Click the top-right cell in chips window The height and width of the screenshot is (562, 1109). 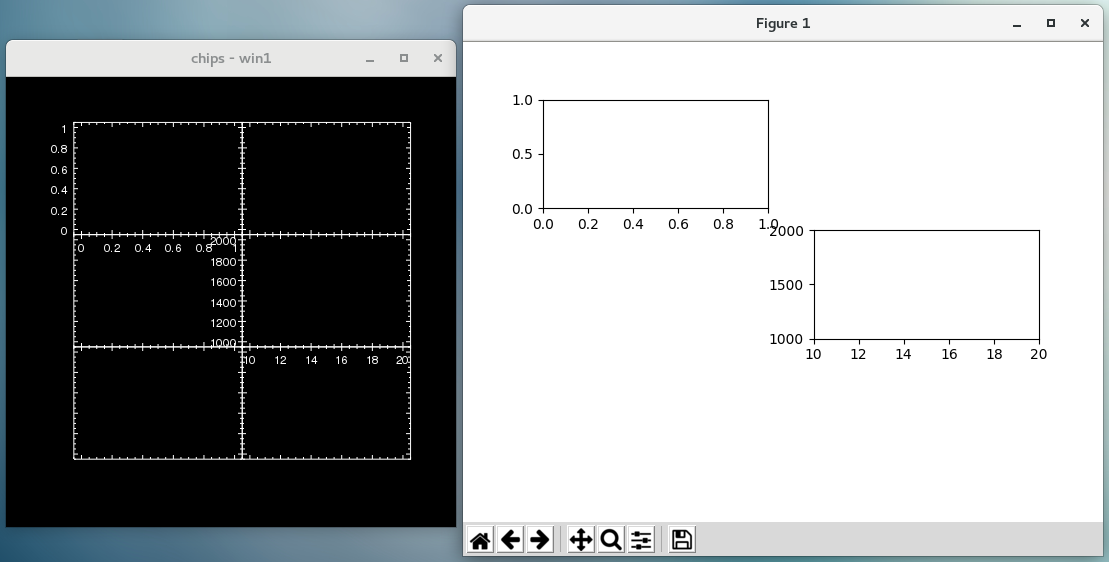point(327,178)
